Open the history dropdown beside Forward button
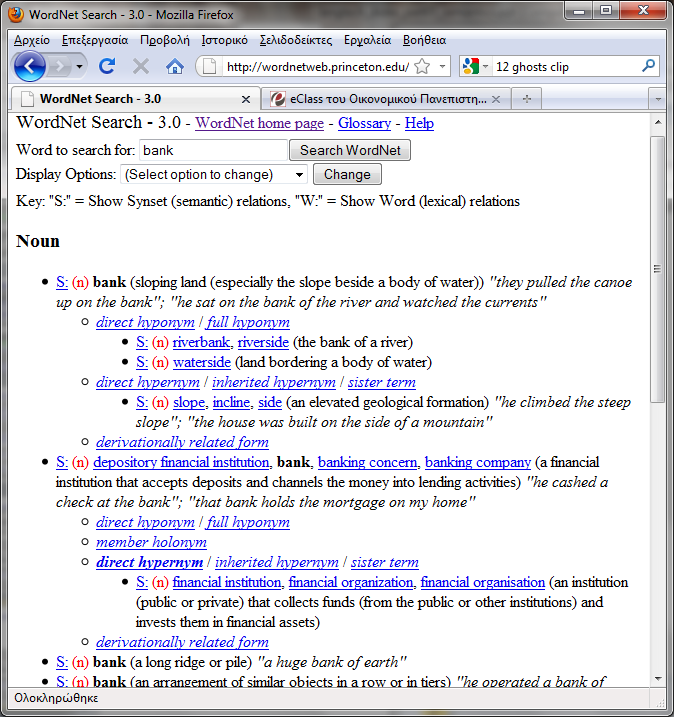This screenshot has width=674, height=717. [x=80, y=67]
